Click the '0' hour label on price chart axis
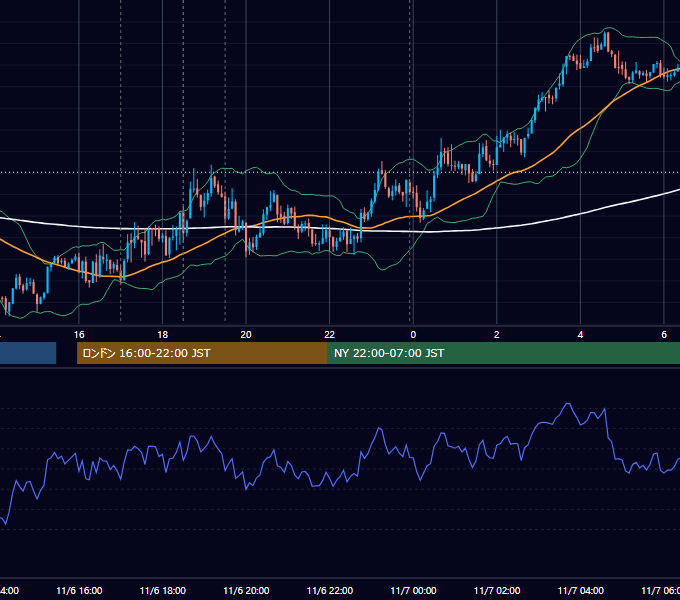Image resolution: width=680 pixels, height=600 pixels. click(413, 335)
